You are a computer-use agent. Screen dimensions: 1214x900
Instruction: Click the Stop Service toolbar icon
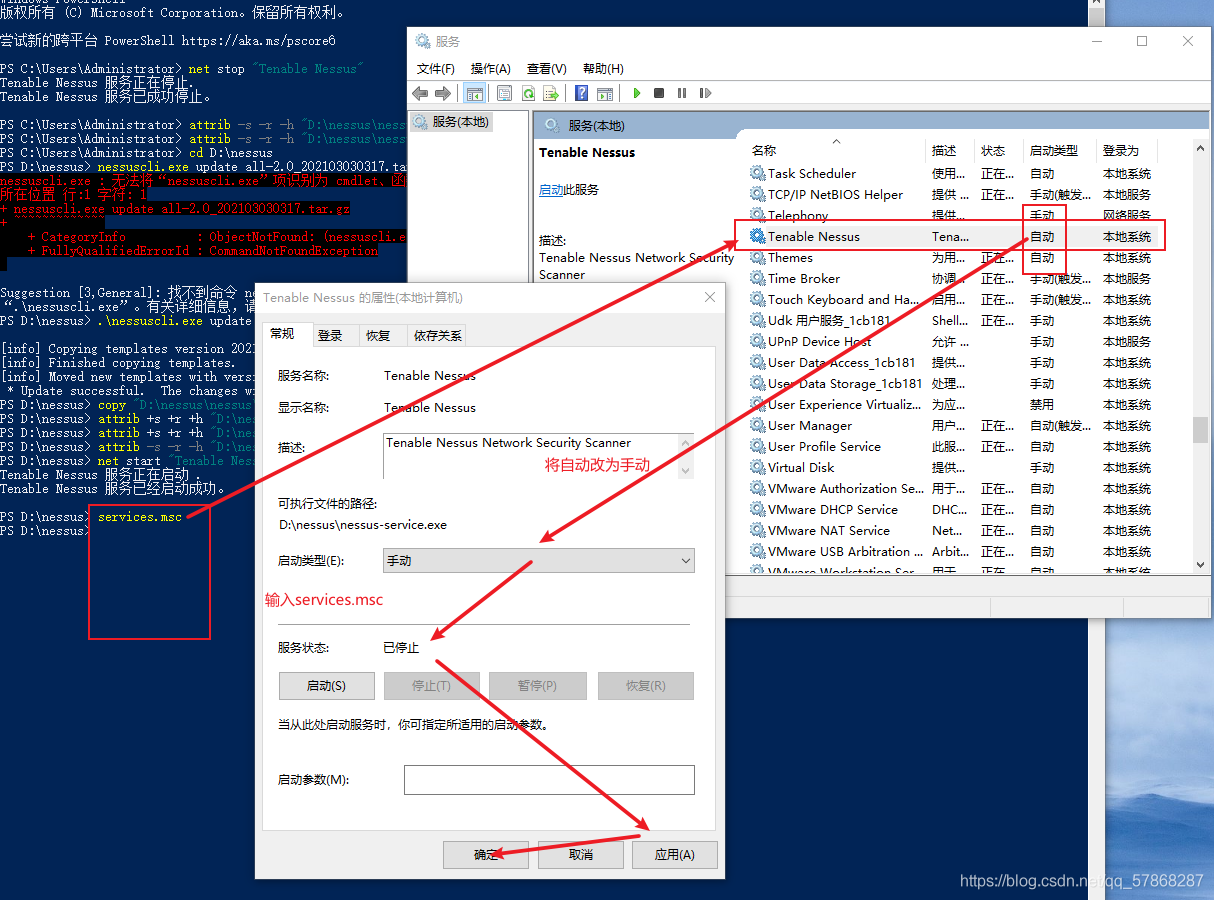659,93
